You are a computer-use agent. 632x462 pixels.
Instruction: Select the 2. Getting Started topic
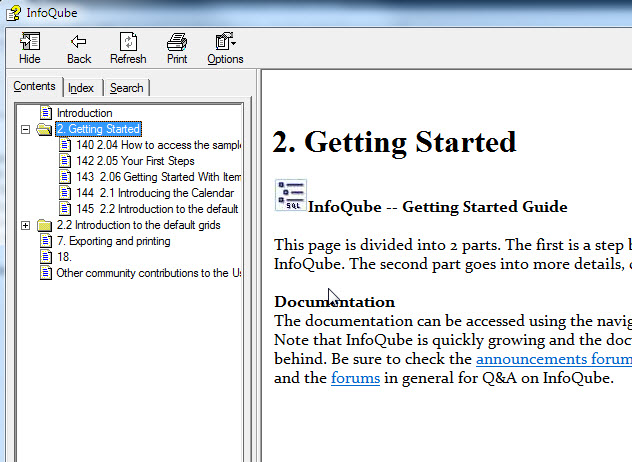pos(98,129)
